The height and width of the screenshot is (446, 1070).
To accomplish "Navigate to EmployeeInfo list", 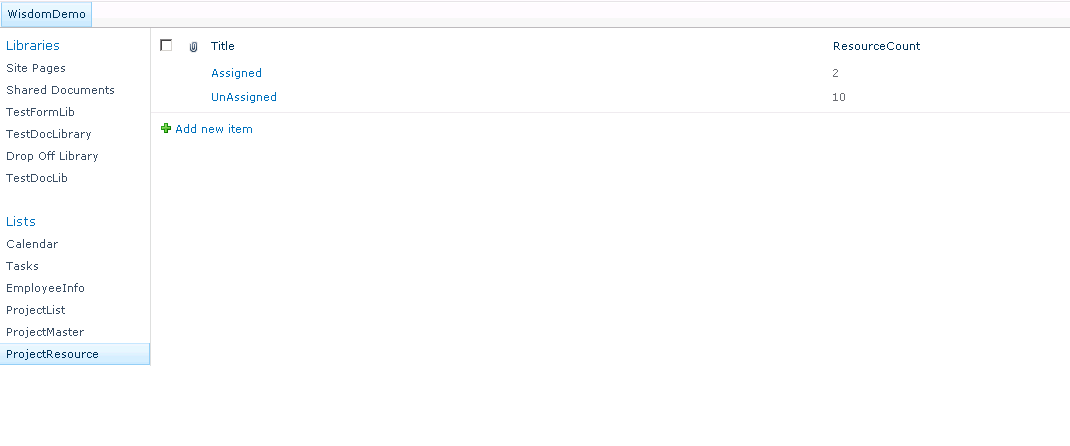I will pos(45,288).
